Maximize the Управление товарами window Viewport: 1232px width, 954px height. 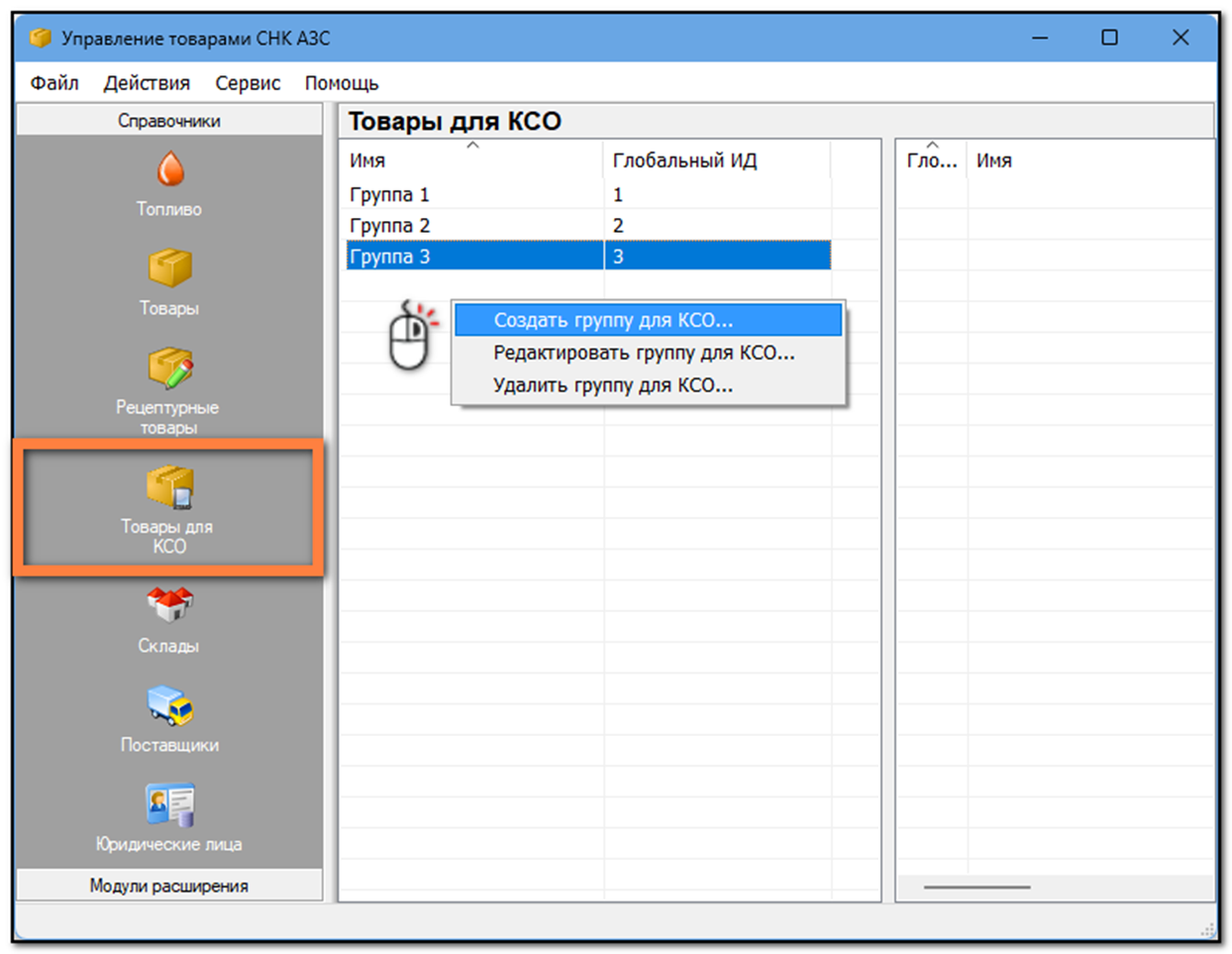tap(1109, 38)
